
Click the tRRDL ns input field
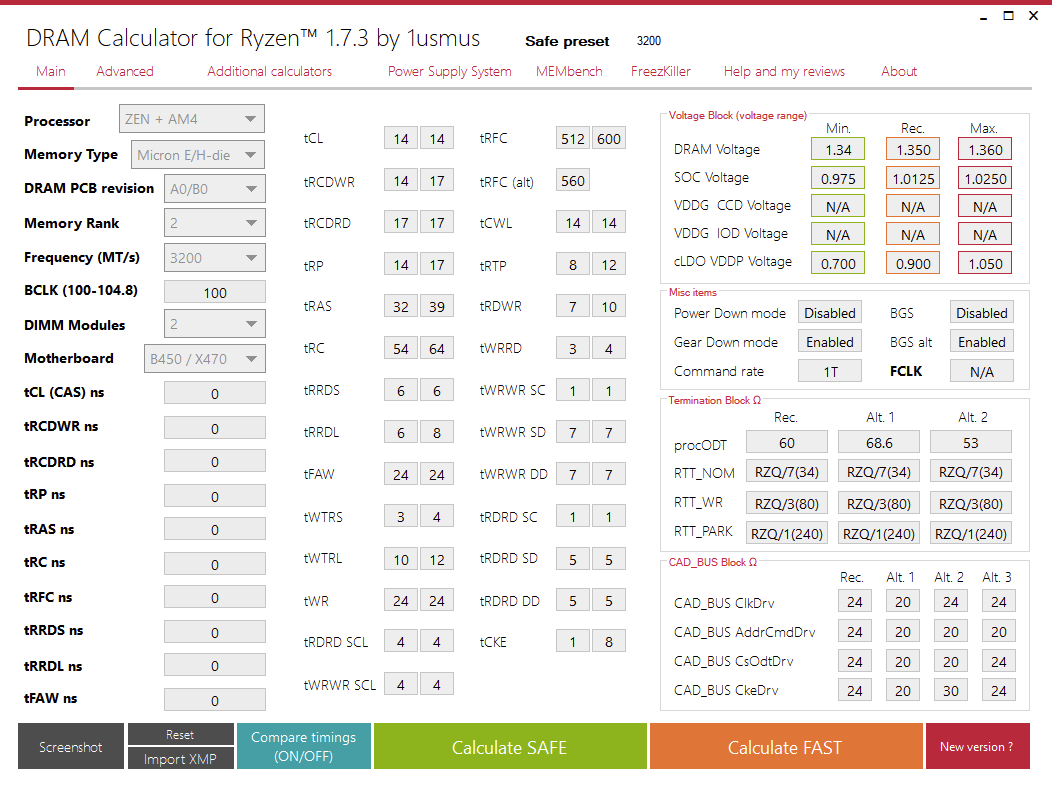pyautogui.click(x=215, y=666)
